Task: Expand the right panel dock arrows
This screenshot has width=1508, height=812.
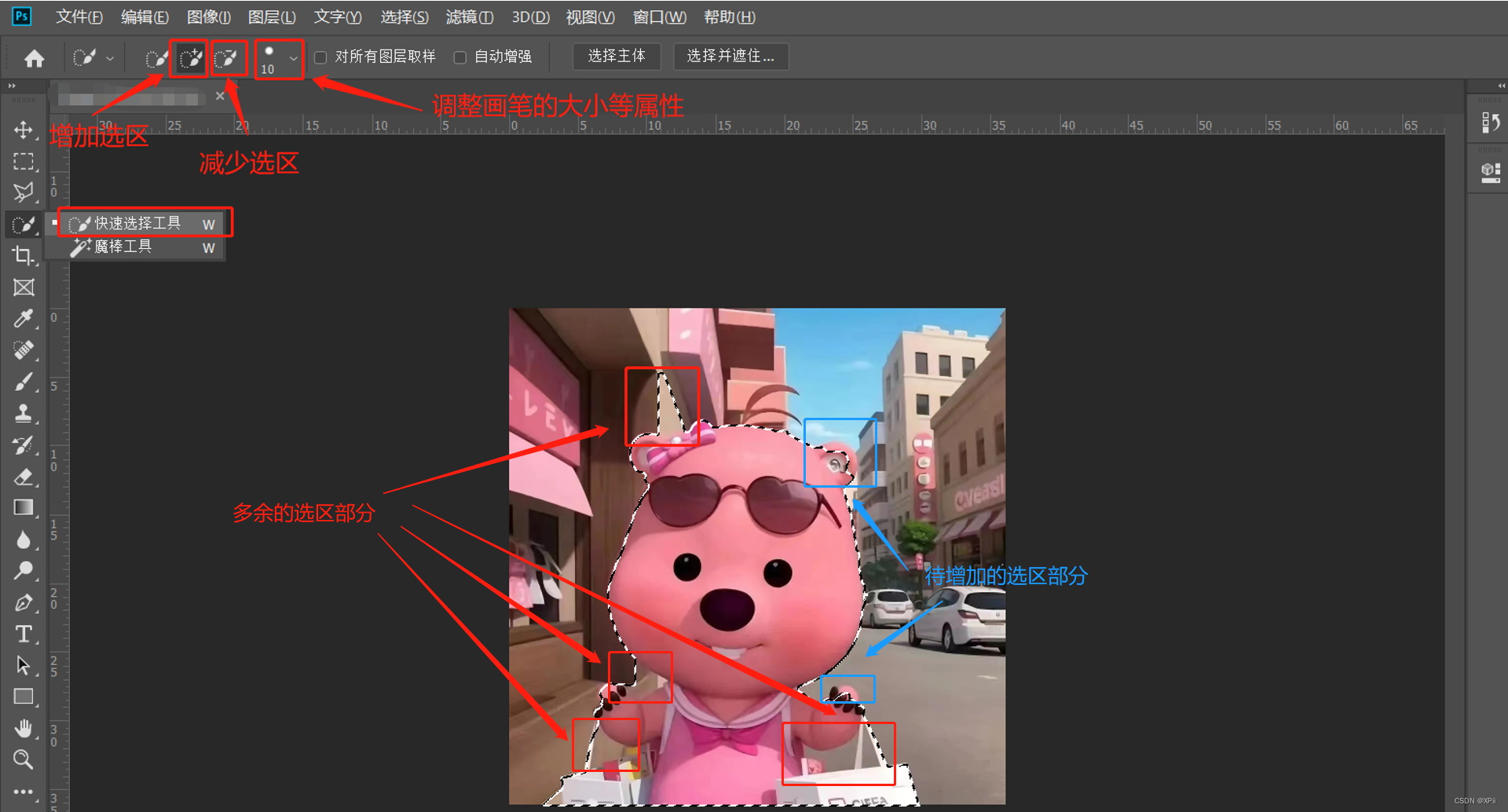Action: click(x=1501, y=86)
